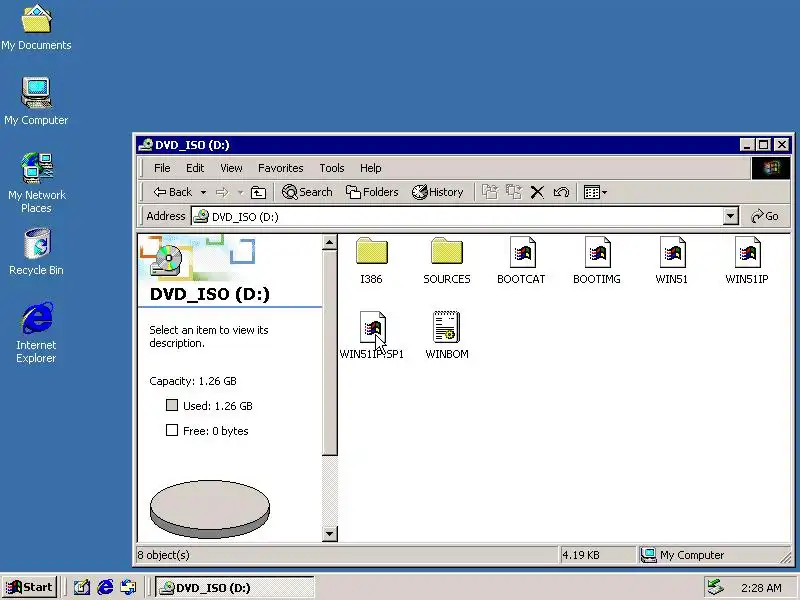This screenshot has width=800, height=600.
Task: Click the Undo toolbar icon
Action: pos(561,192)
